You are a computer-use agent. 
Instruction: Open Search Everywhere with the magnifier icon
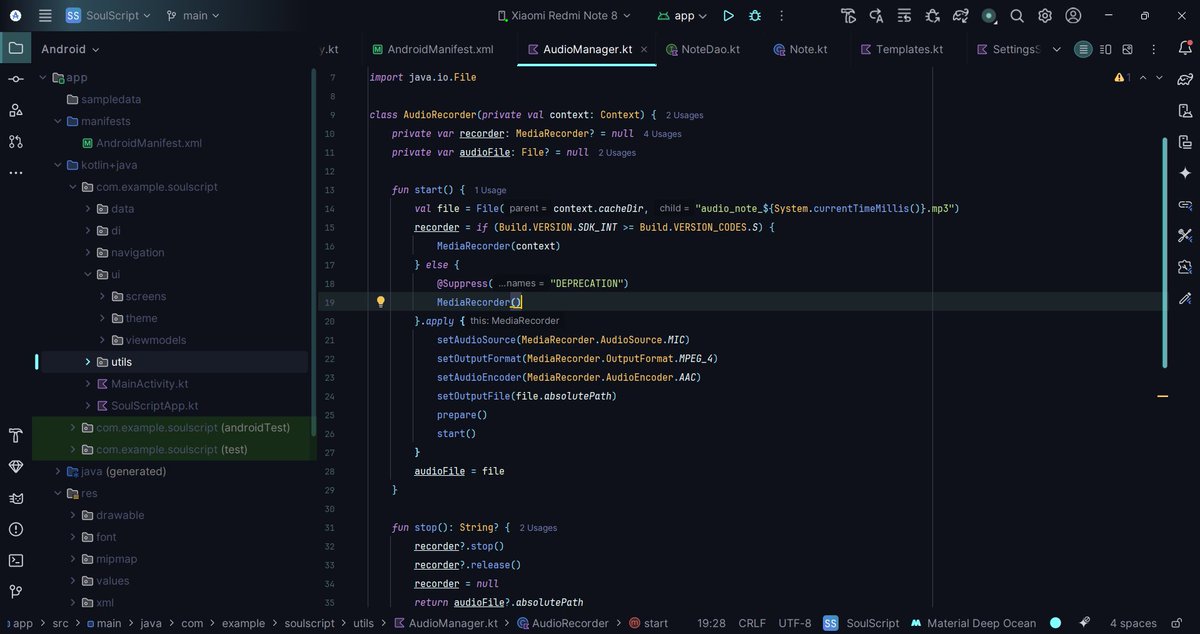click(1016, 15)
